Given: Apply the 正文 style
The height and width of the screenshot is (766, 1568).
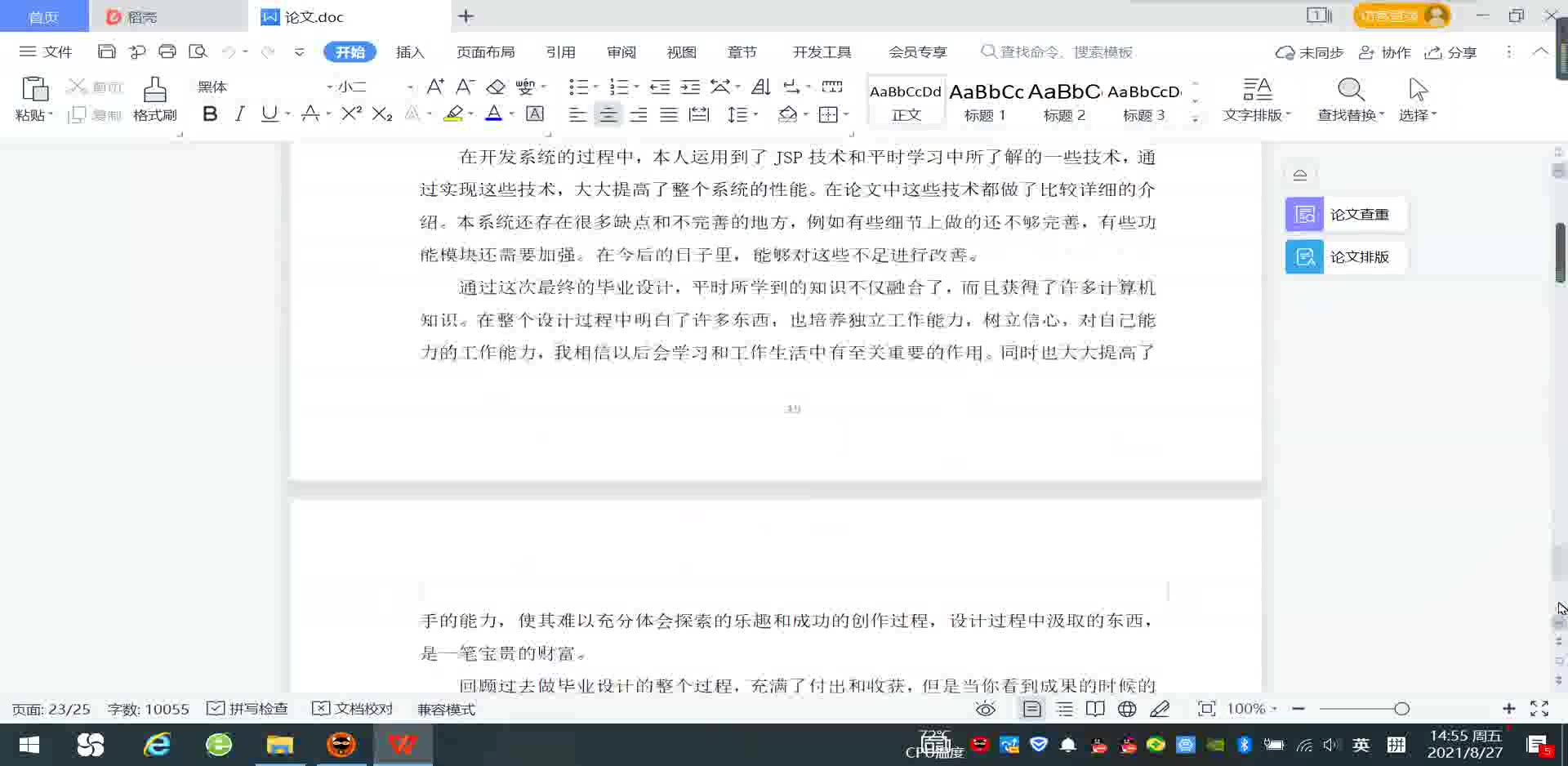Looking at the screenshot, I should click(906, 100).
